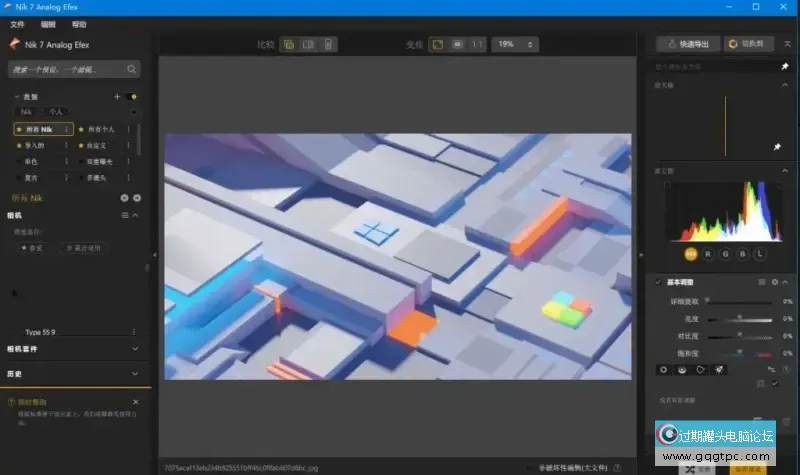
Task: Adjust the 对比度 contrast slider
Action: 740,337
